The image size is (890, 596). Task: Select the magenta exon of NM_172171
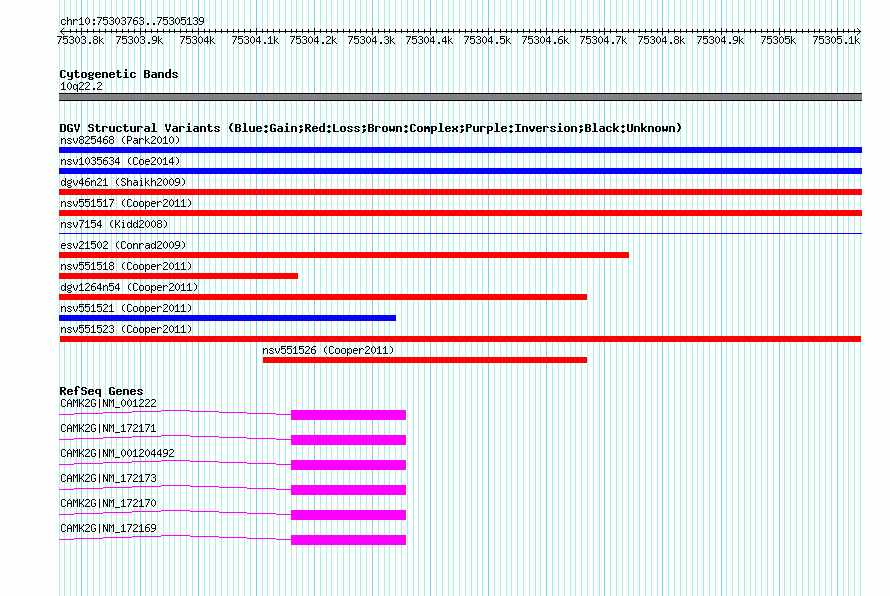[349, 440]
